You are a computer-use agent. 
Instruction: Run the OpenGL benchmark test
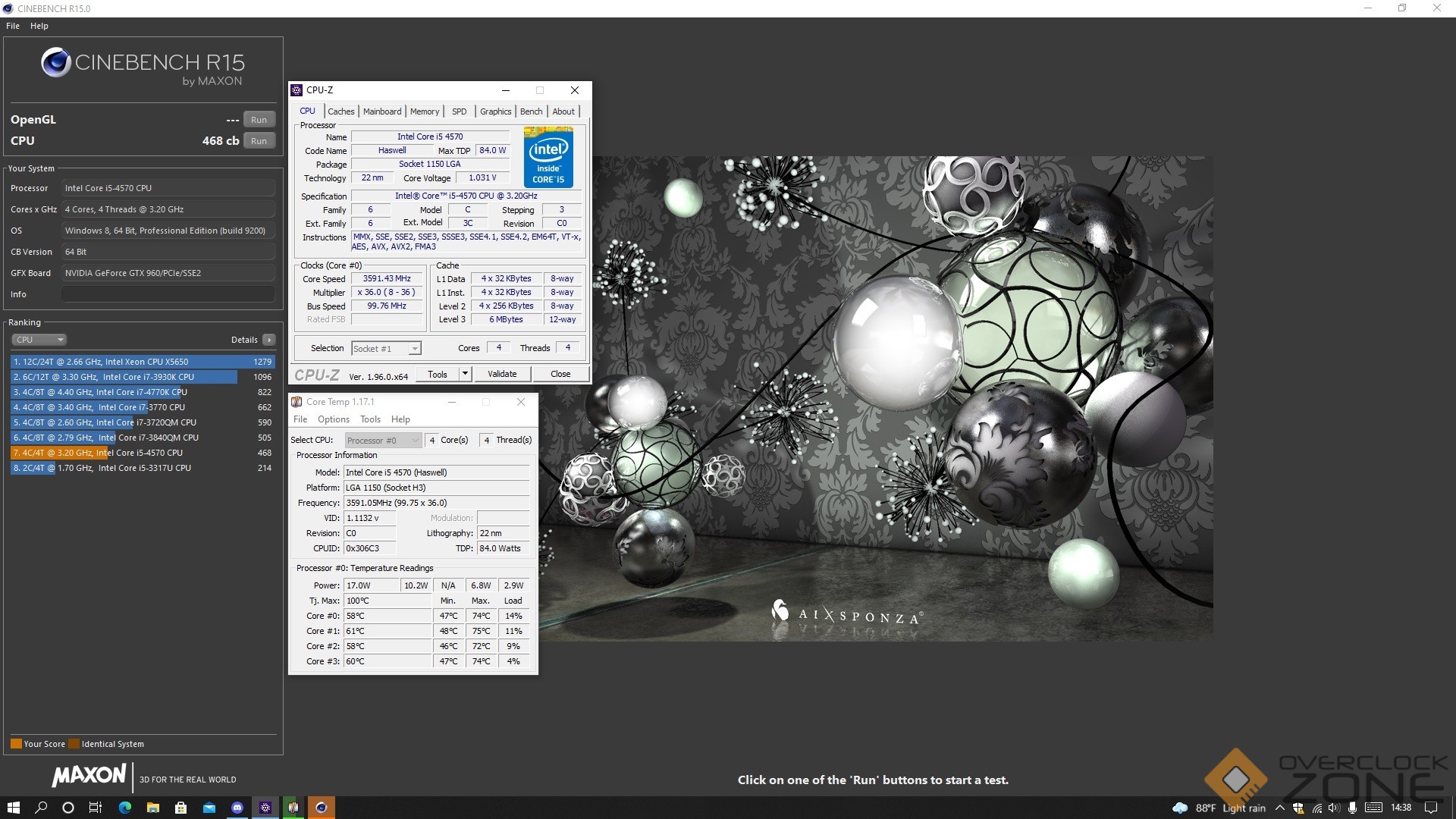(259, 120)
